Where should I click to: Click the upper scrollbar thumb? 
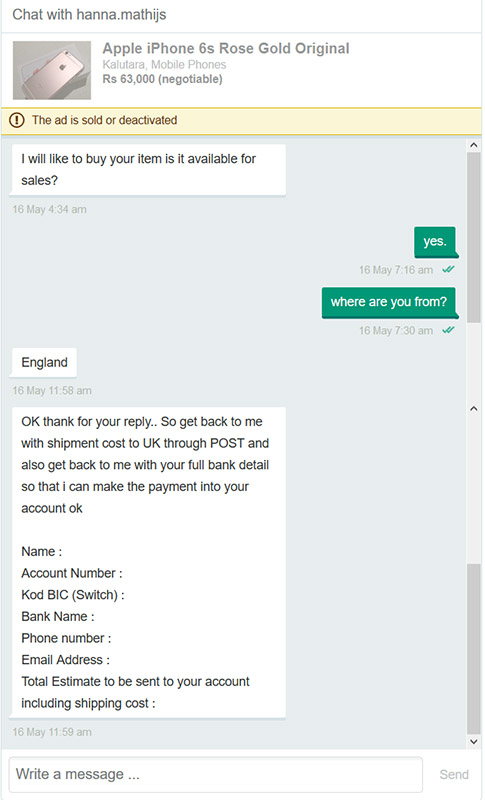pyautogui.click(x=474, y=237)
